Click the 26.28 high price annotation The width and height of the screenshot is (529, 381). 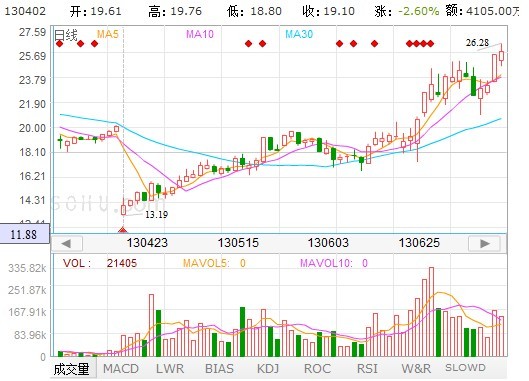tap(477, 43)
